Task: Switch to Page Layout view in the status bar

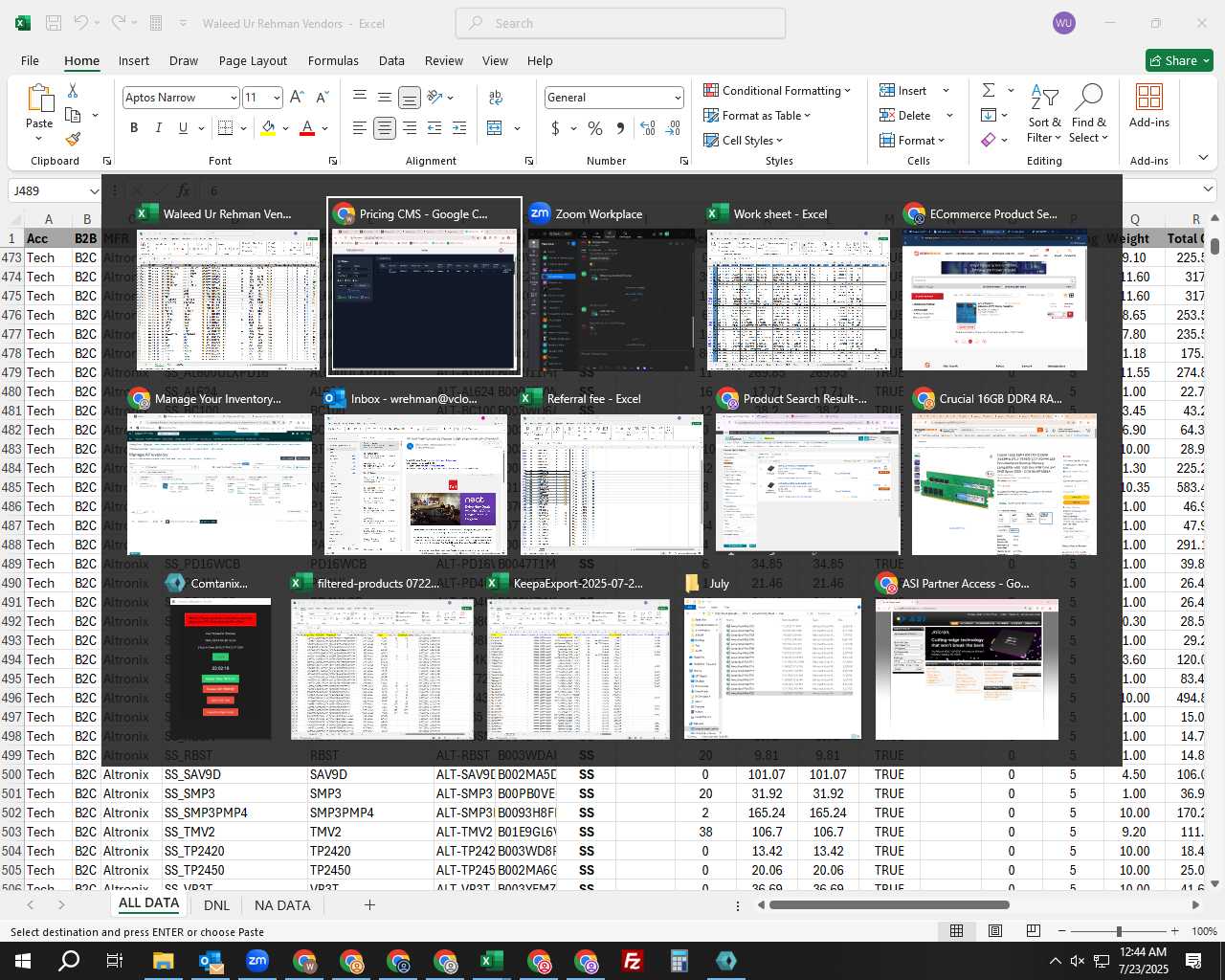Action: [995, 931]
